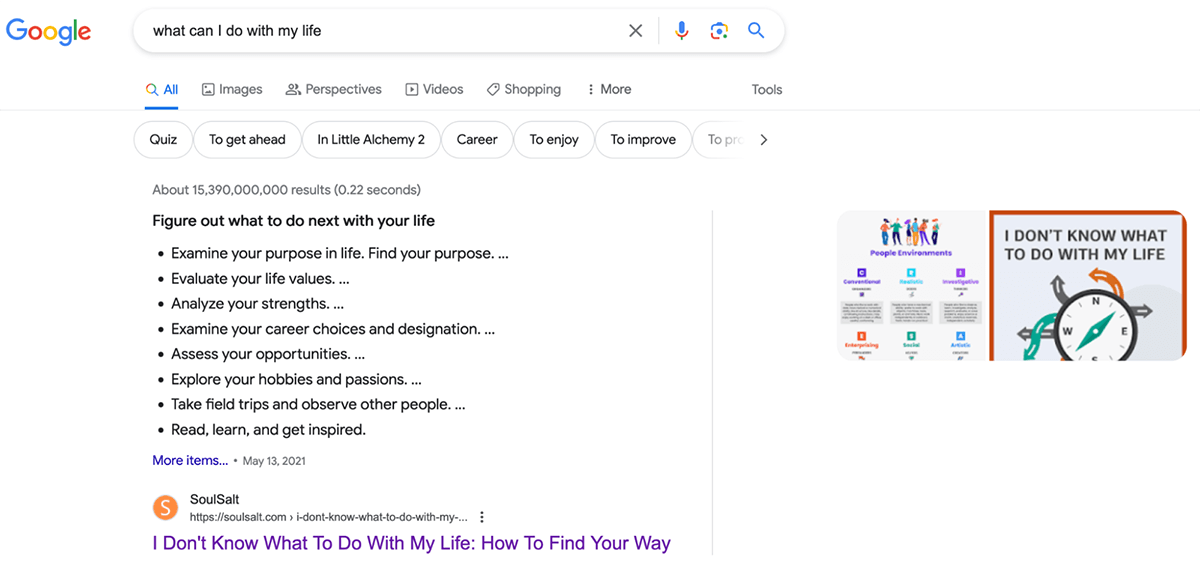Open the soulsalt.com URL breadcrumb
The image size is (1200, 570).
(x=329, y=517)
